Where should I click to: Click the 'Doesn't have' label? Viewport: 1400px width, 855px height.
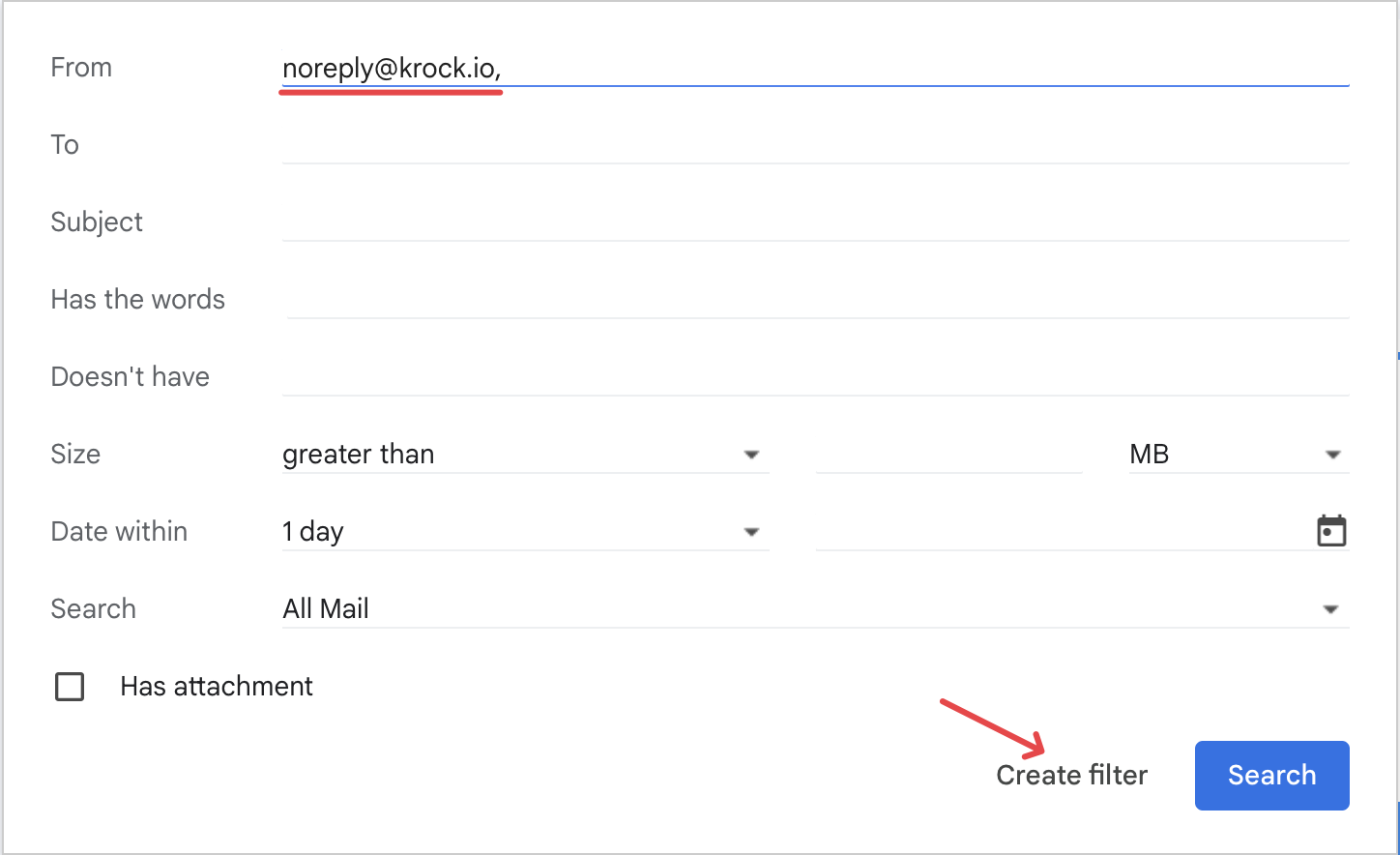coord(130,376)
